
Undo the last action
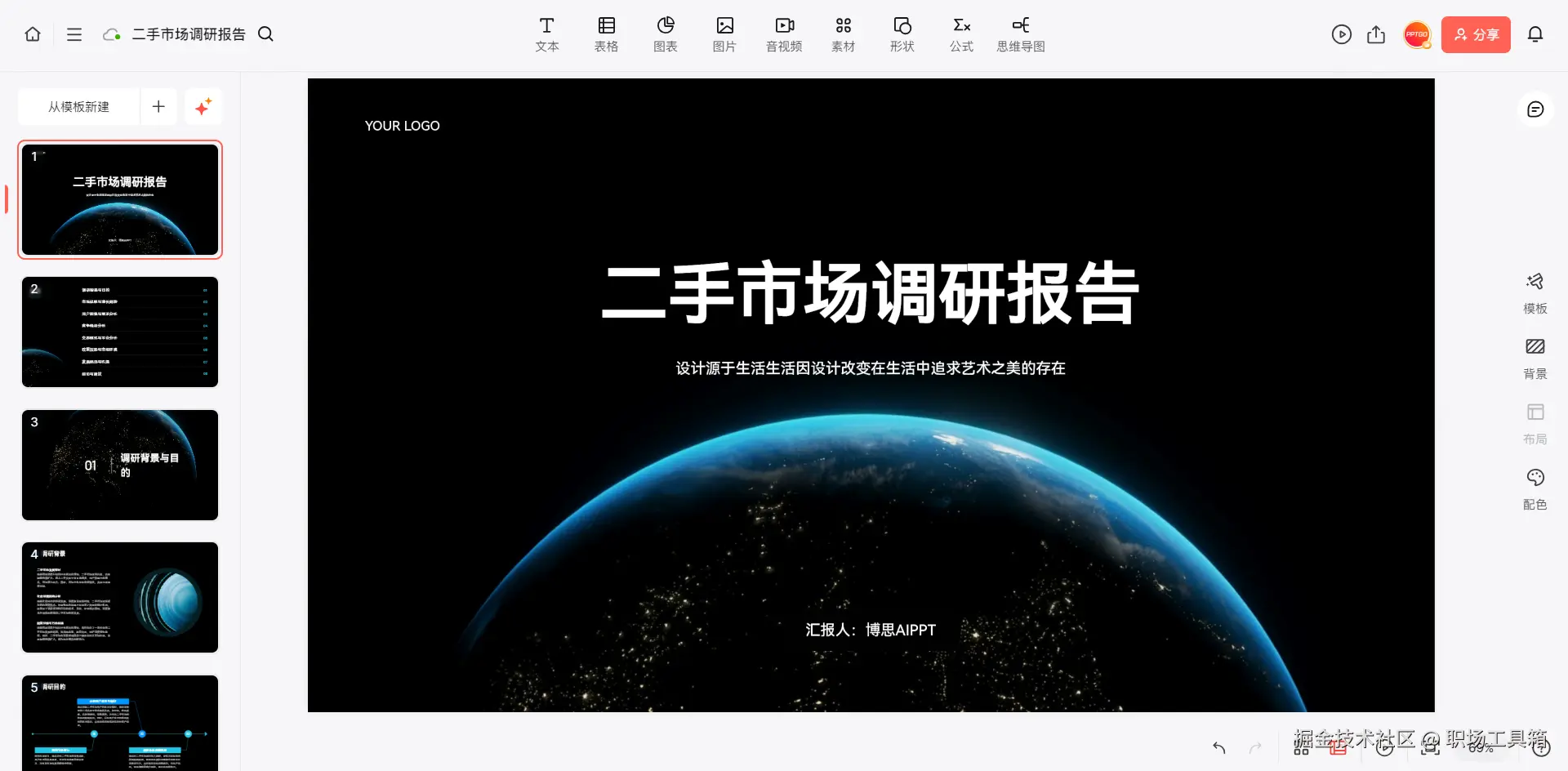coord(1219,747)
